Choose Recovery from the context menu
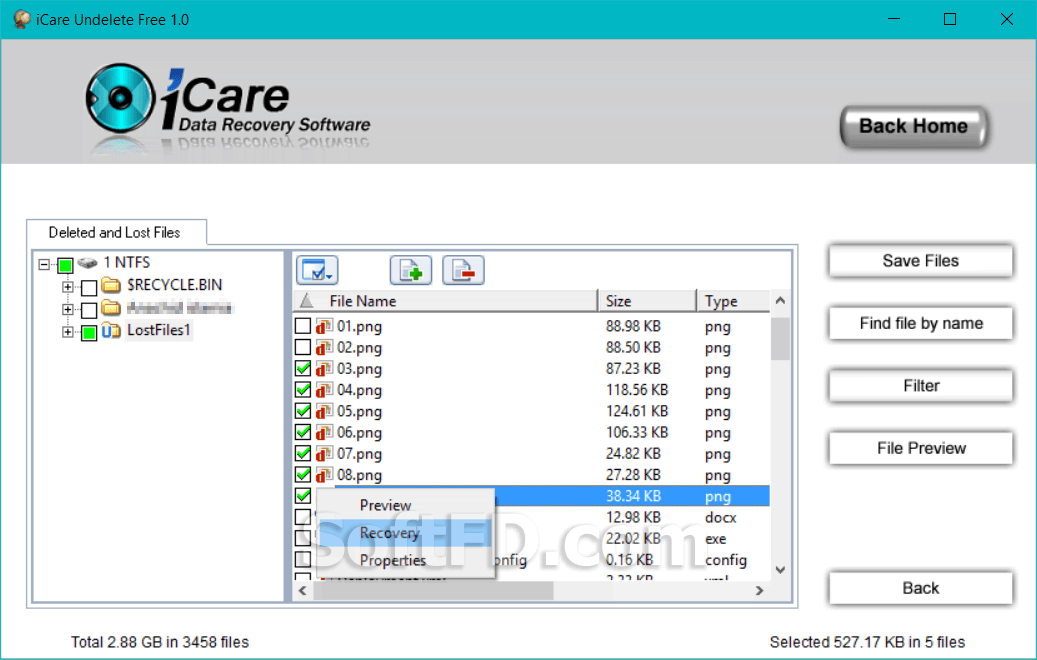Screen dimensions: 1037x660 click(x=405, y=533)
